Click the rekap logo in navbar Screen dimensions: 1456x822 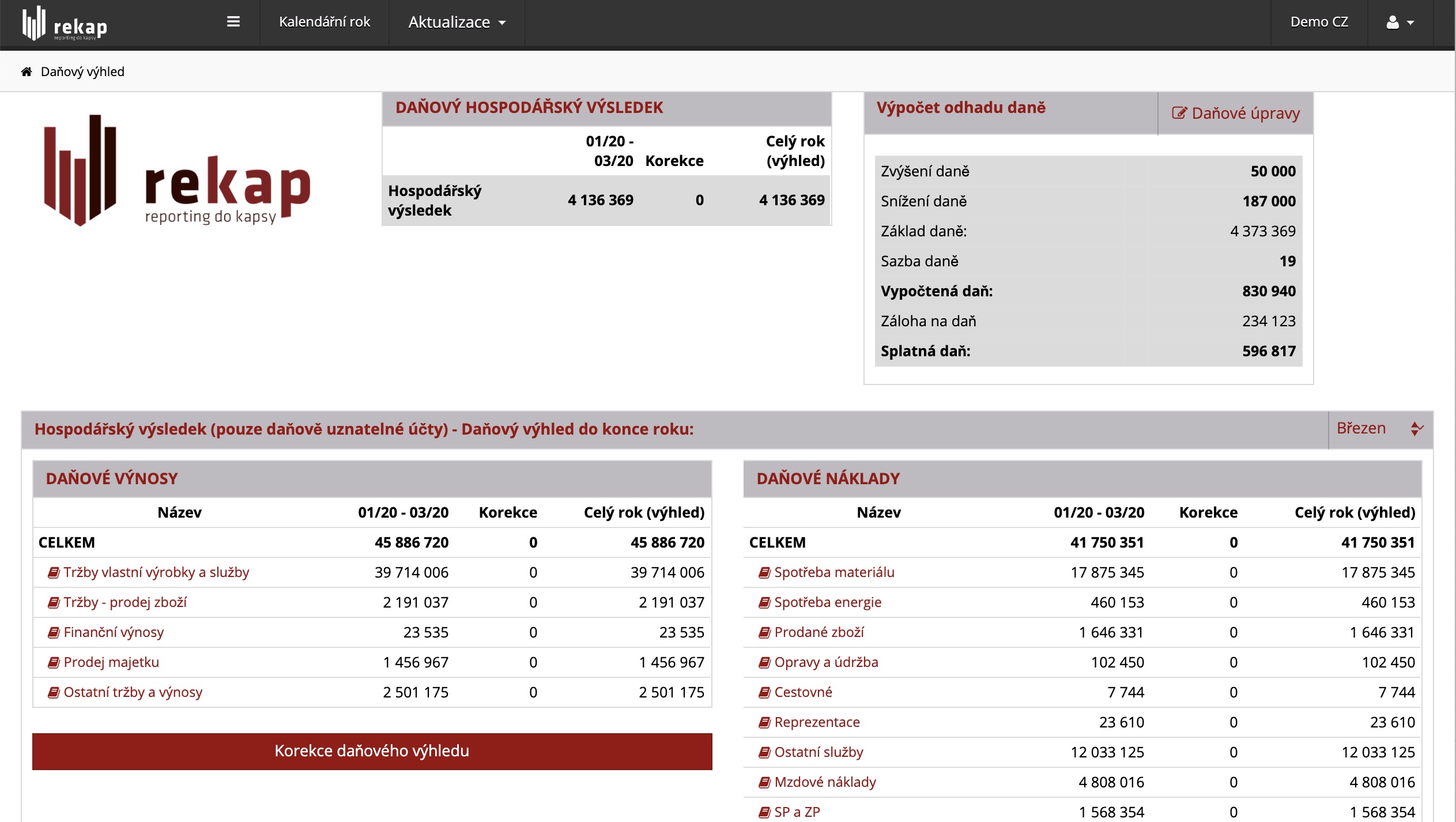point(65,23)
